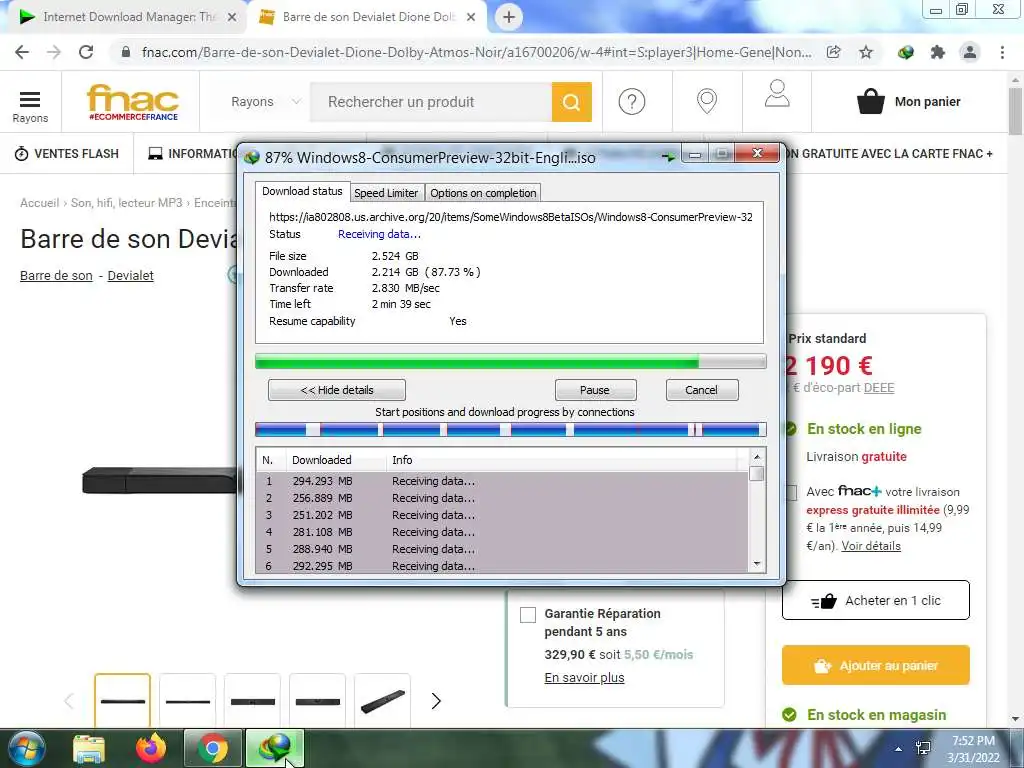
Task: Select angled soundbar fifth thumbnail
Action: [383, 701]
